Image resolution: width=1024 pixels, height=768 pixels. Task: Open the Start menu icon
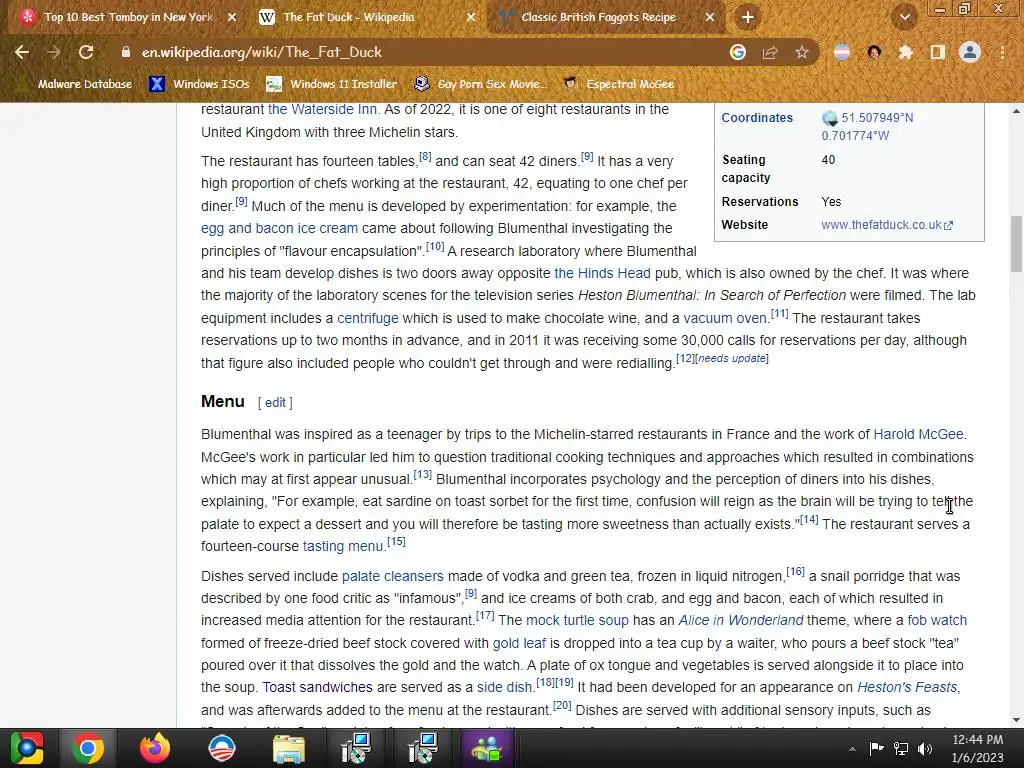pos(26,748)
